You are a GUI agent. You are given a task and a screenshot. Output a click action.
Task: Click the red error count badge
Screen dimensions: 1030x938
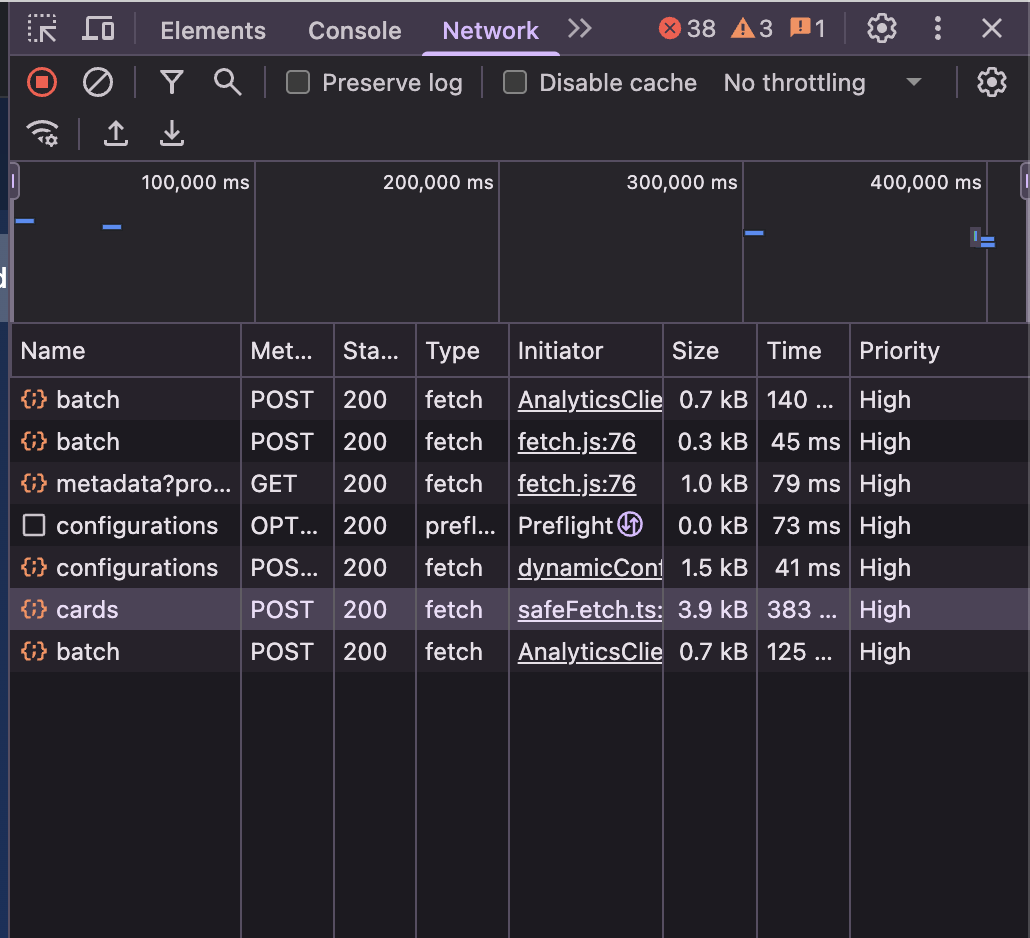pos(687,29)
